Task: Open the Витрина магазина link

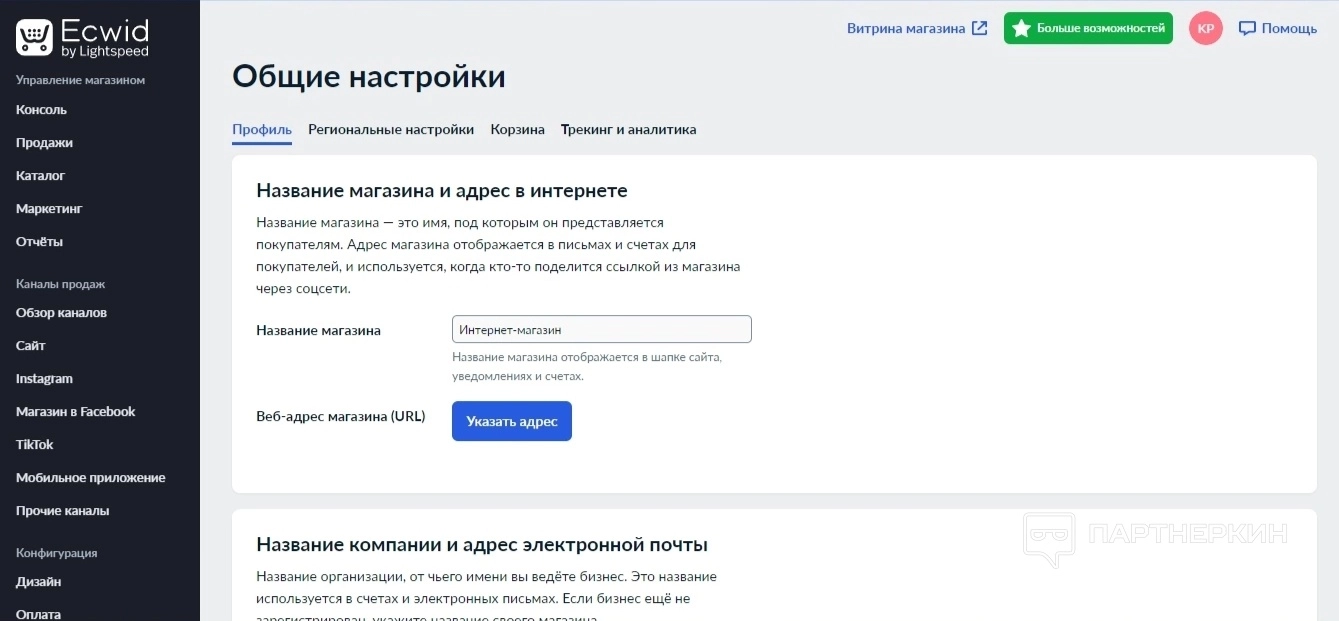Action: point(906,28)
